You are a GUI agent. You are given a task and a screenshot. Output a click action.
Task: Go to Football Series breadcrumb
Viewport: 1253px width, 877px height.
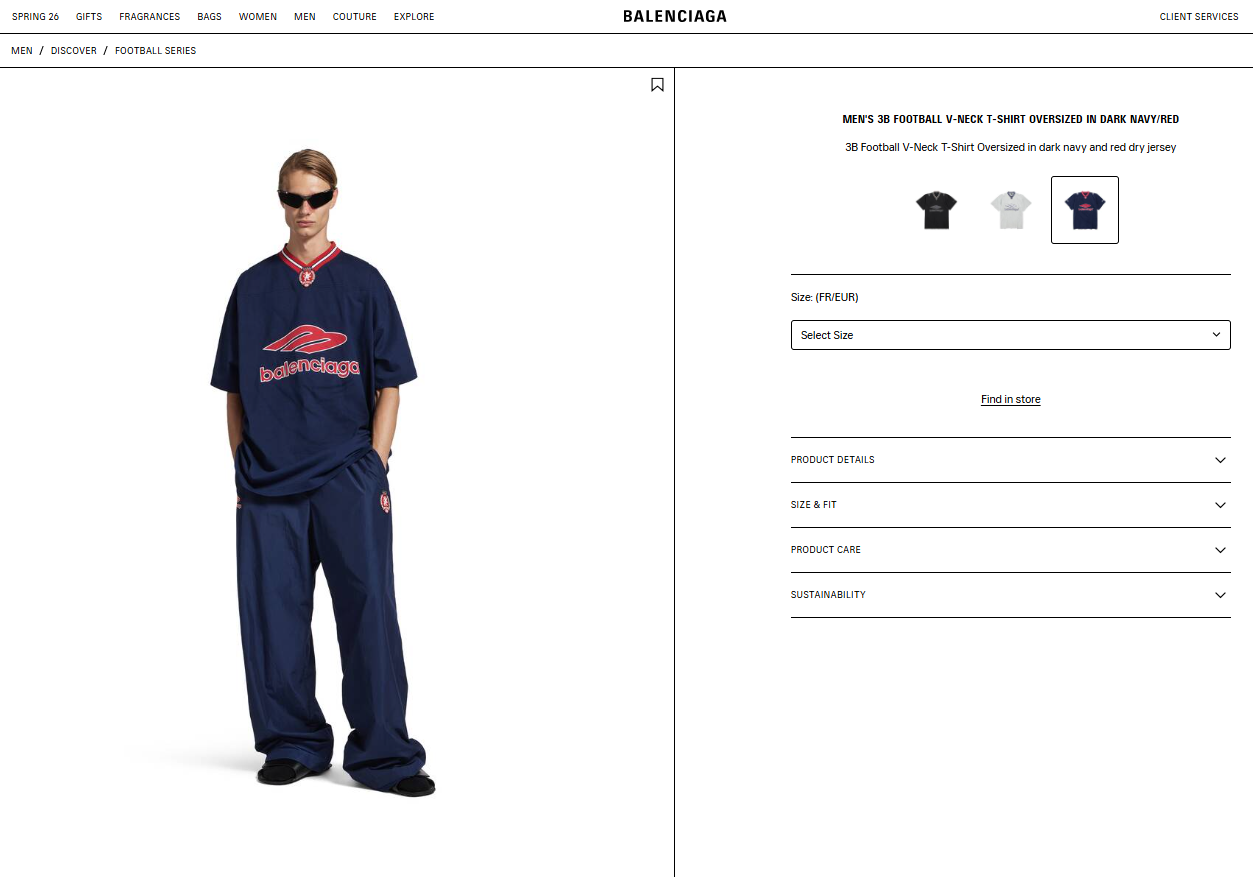click(155, 51)
